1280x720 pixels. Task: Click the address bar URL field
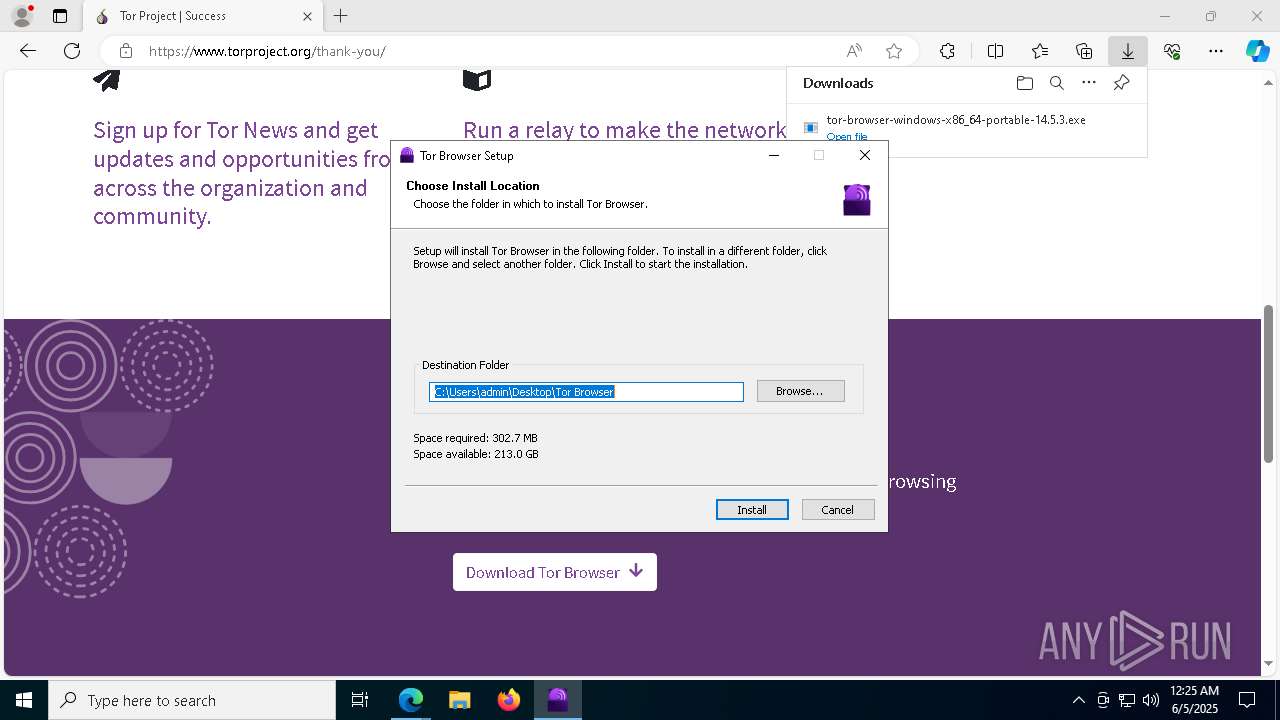480,51
